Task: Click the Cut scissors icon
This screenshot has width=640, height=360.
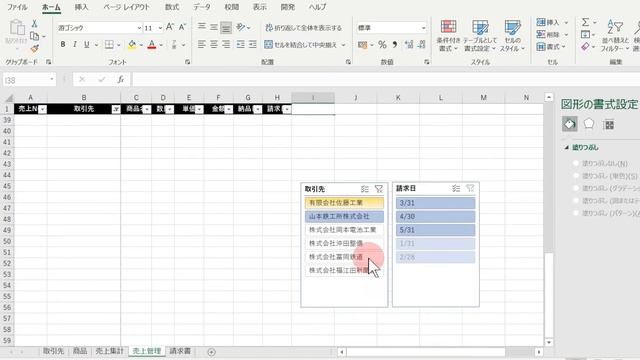Action: pos(35,24)
